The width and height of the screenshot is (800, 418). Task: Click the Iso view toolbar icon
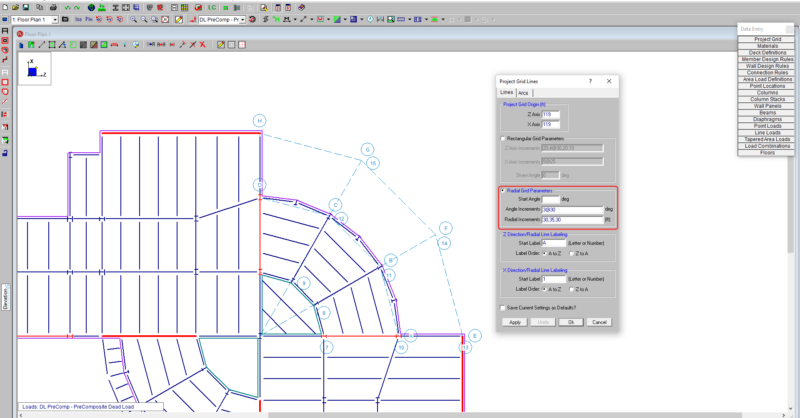click(78, 19)
